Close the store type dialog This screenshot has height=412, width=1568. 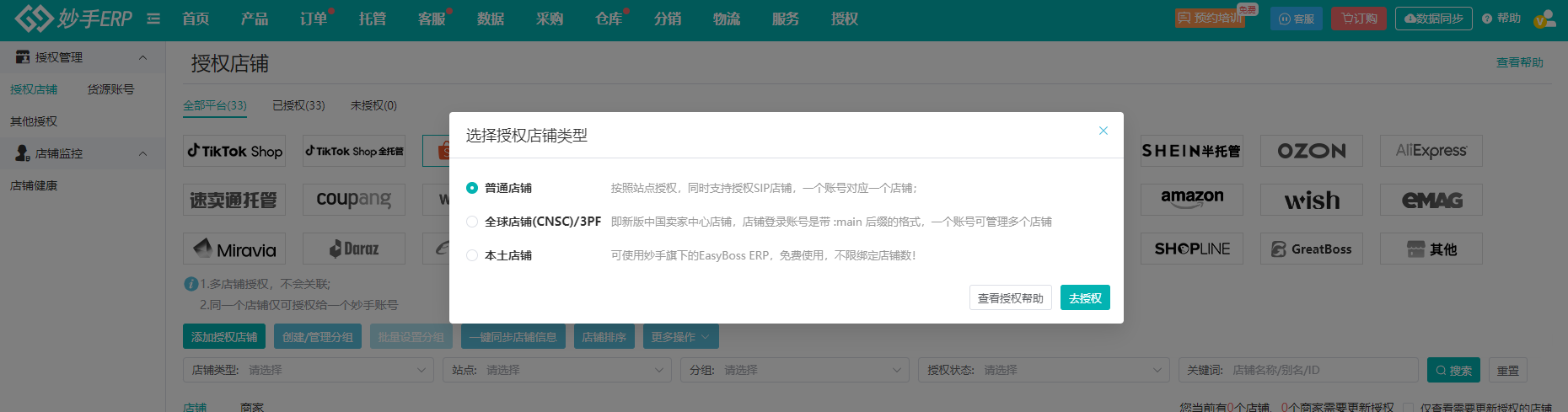pos(1103,131)
